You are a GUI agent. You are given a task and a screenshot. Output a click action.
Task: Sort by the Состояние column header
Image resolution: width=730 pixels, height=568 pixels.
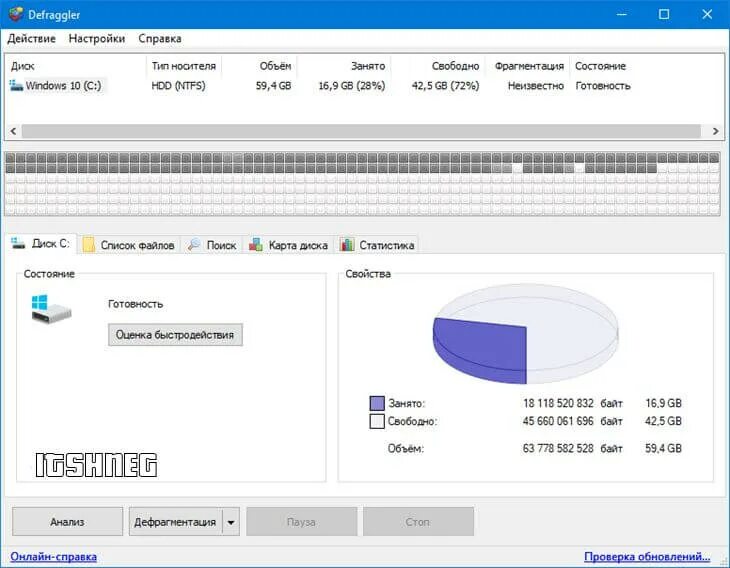pos(600,66)
